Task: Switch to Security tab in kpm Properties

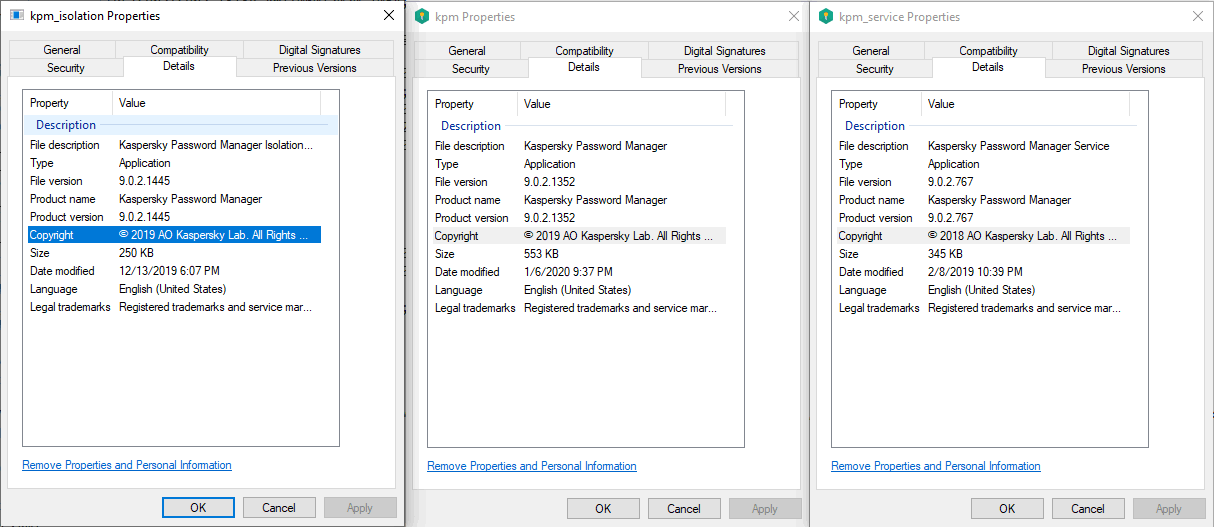Action: [471, 69]
